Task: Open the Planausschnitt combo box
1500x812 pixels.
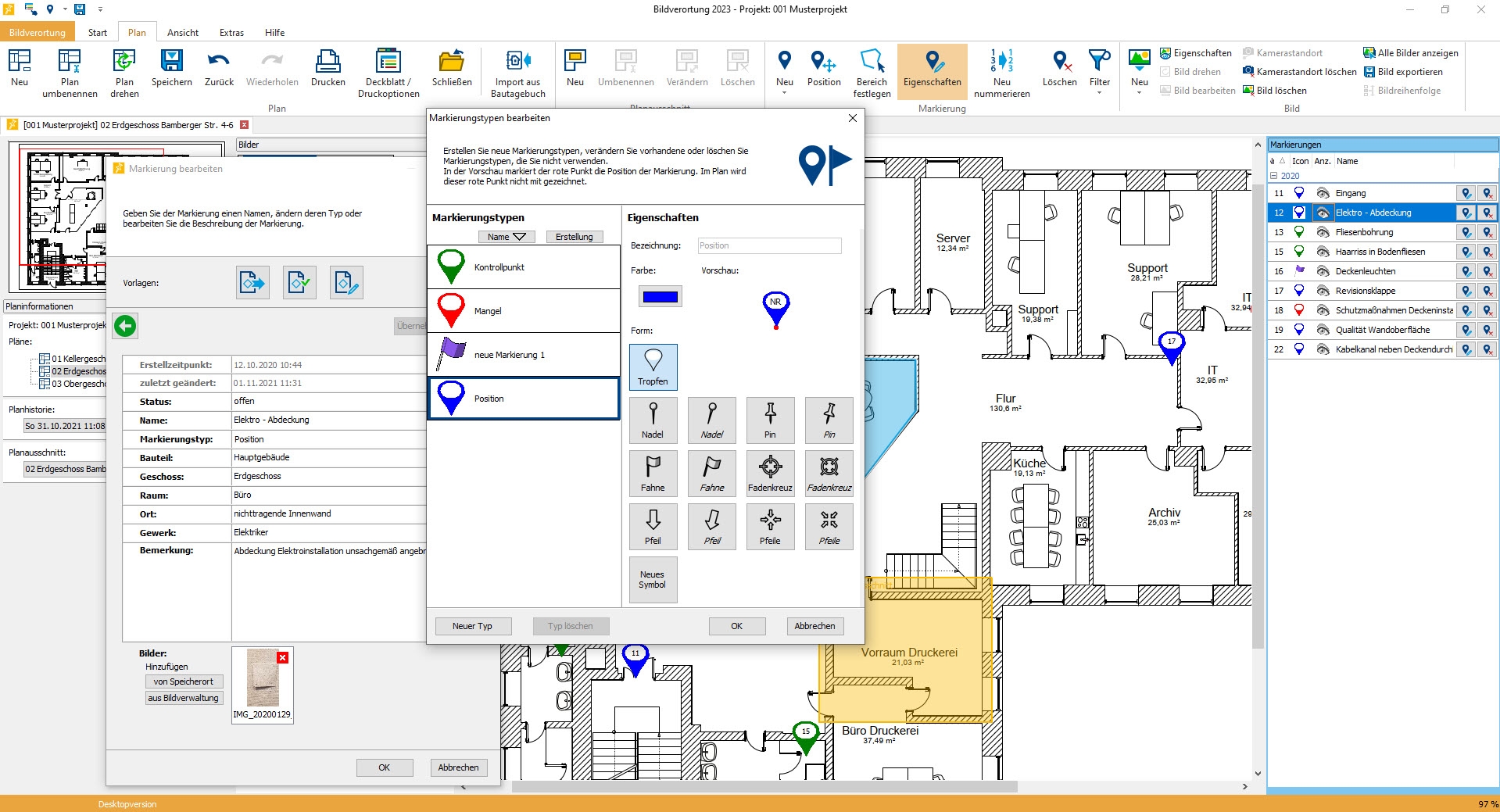Action: pyautogui.click(x=65, y=469)
